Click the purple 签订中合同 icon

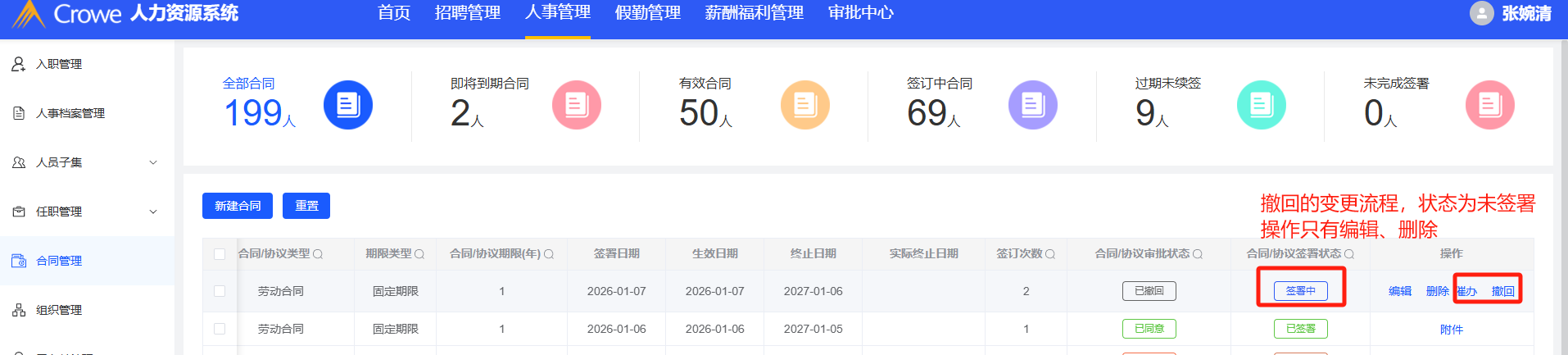pyautogui.click(x=1032, y=105)
